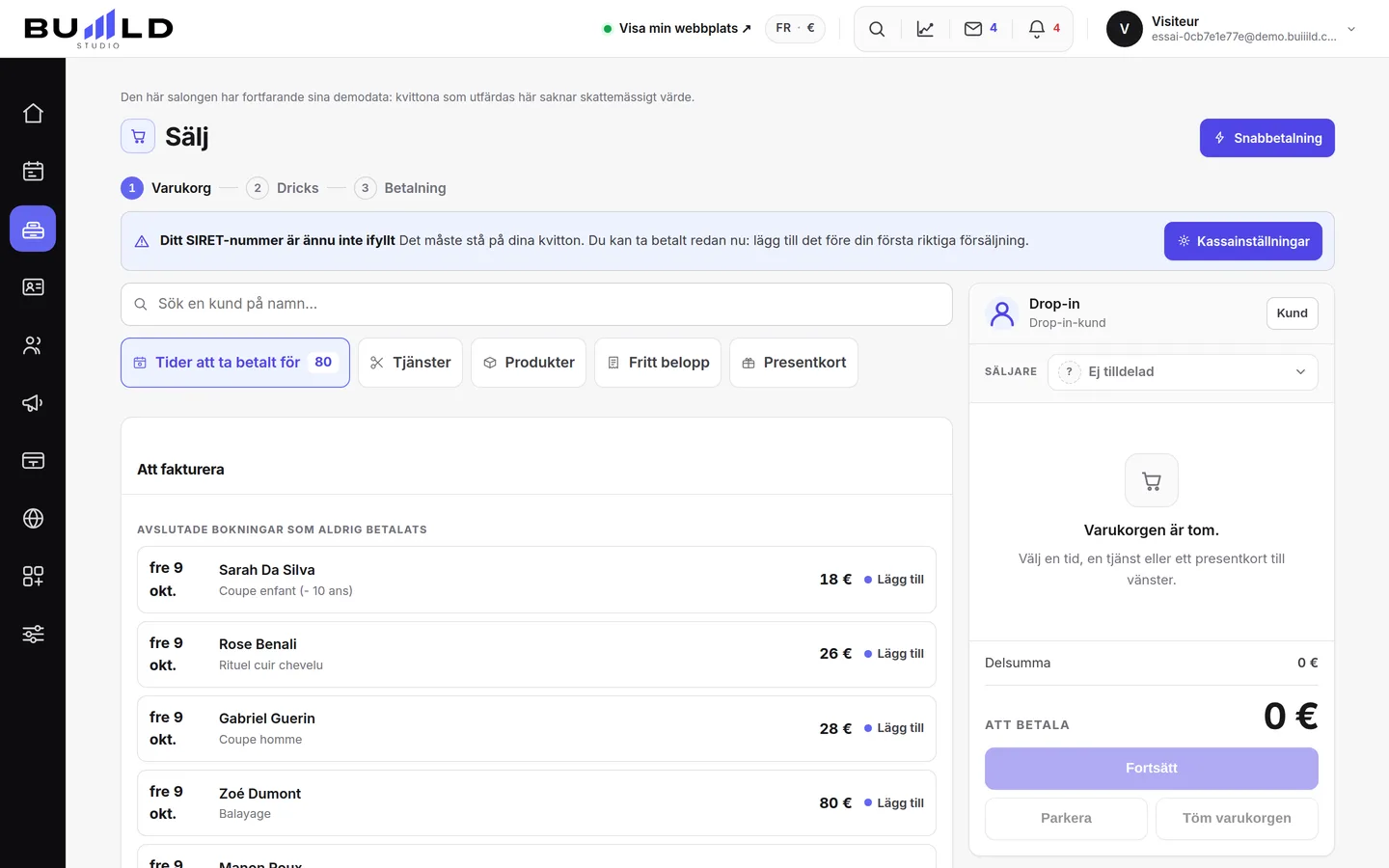Open the home dashboard from sidebar
1389x868 pixels.
(x=33, y=114)
